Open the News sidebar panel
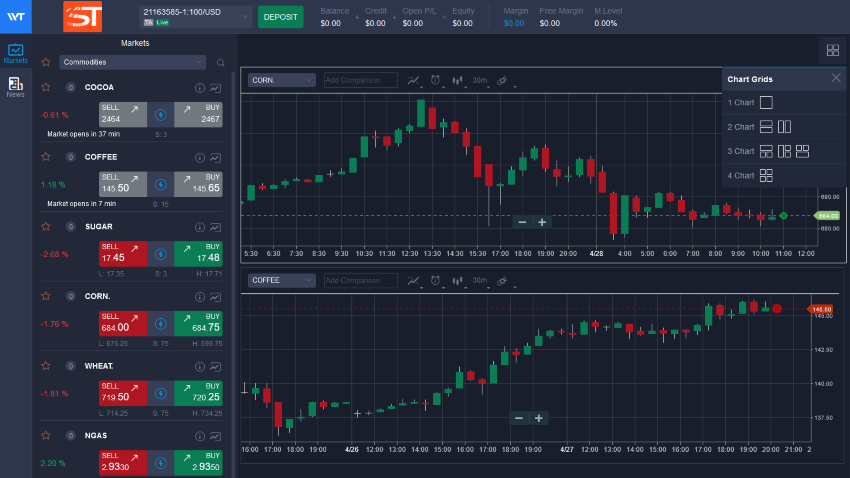850x478 pixels. click(15, 87)
